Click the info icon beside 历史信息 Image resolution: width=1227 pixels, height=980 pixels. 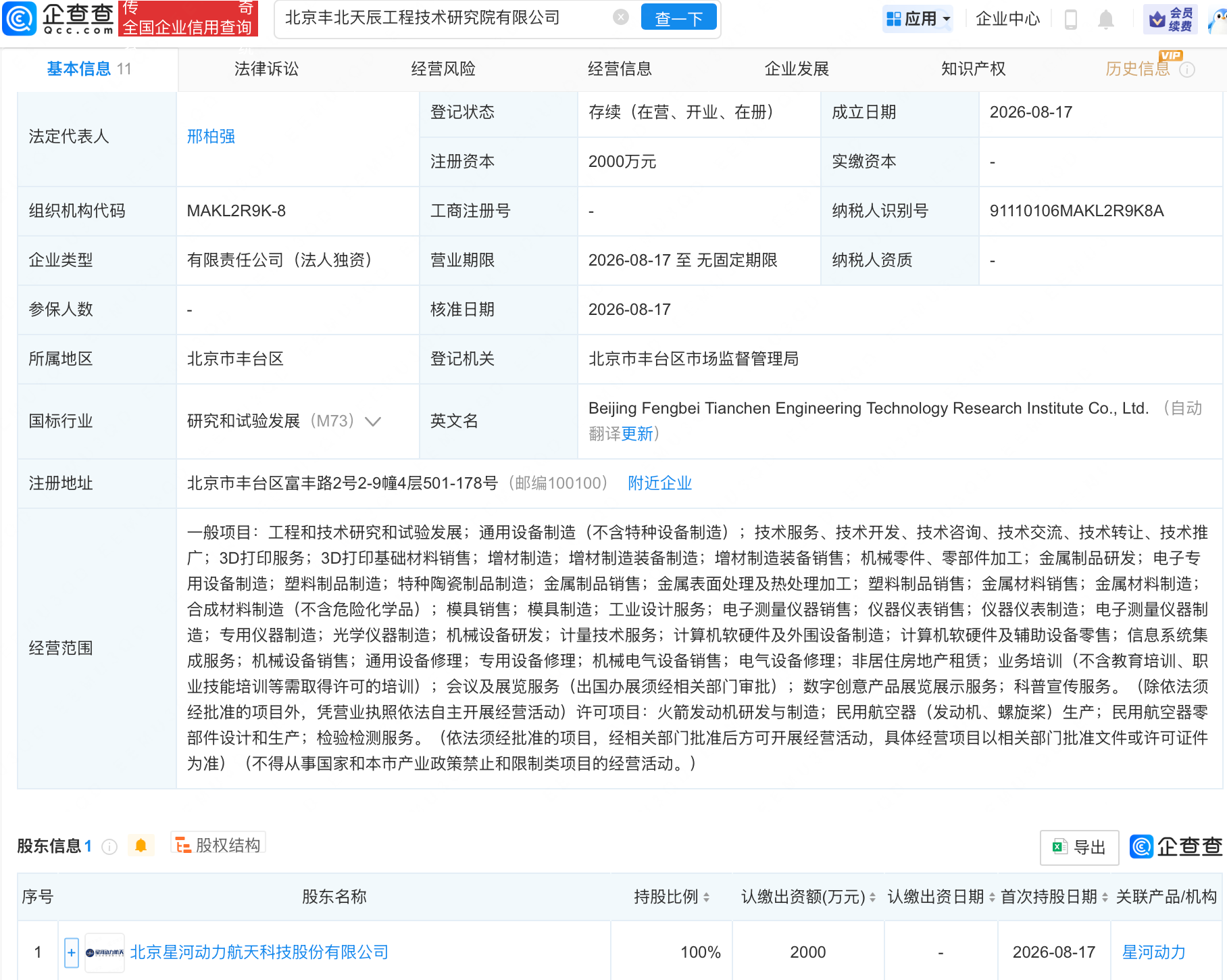[1187, 70]
